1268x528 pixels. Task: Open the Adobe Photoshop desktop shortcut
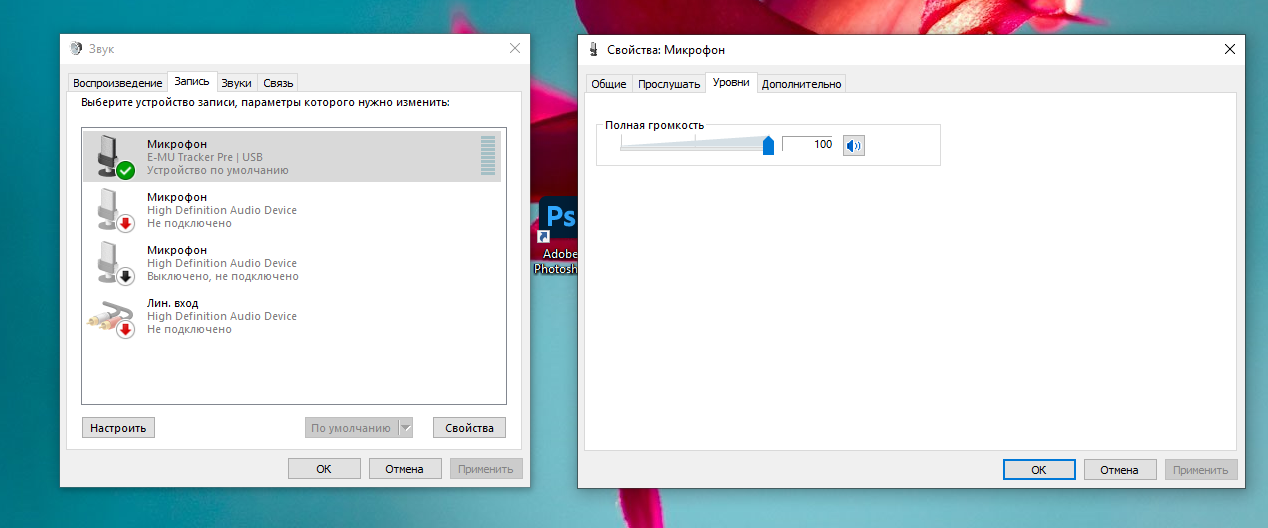tap(558, 235)
